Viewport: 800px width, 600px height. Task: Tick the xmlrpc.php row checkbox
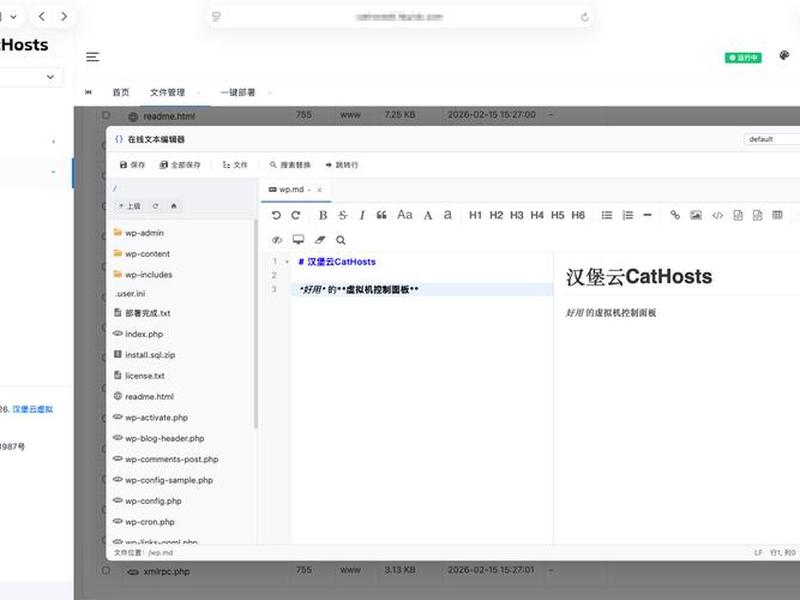point(106,570)
